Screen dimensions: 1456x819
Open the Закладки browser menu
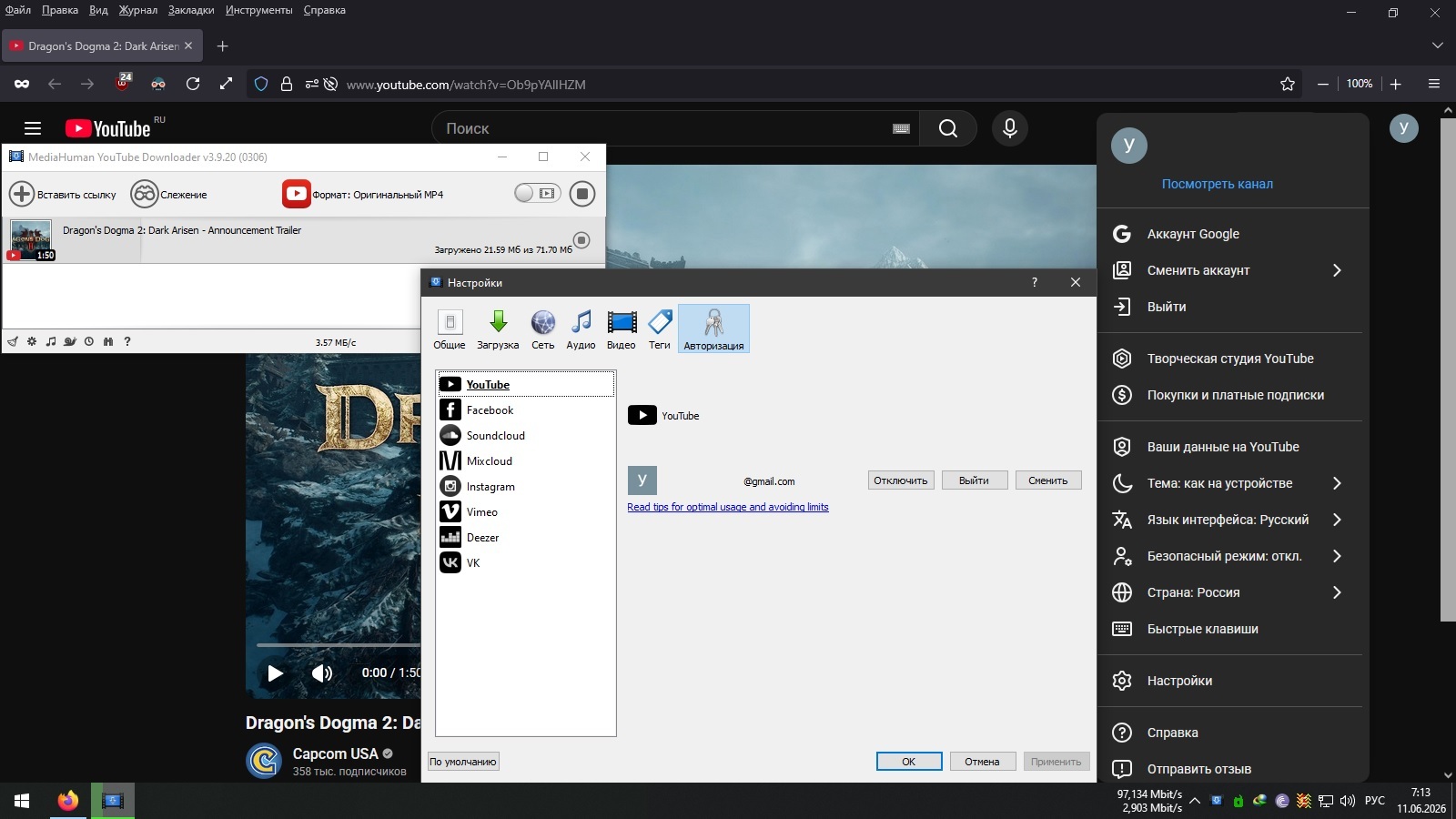coord(191,10)
